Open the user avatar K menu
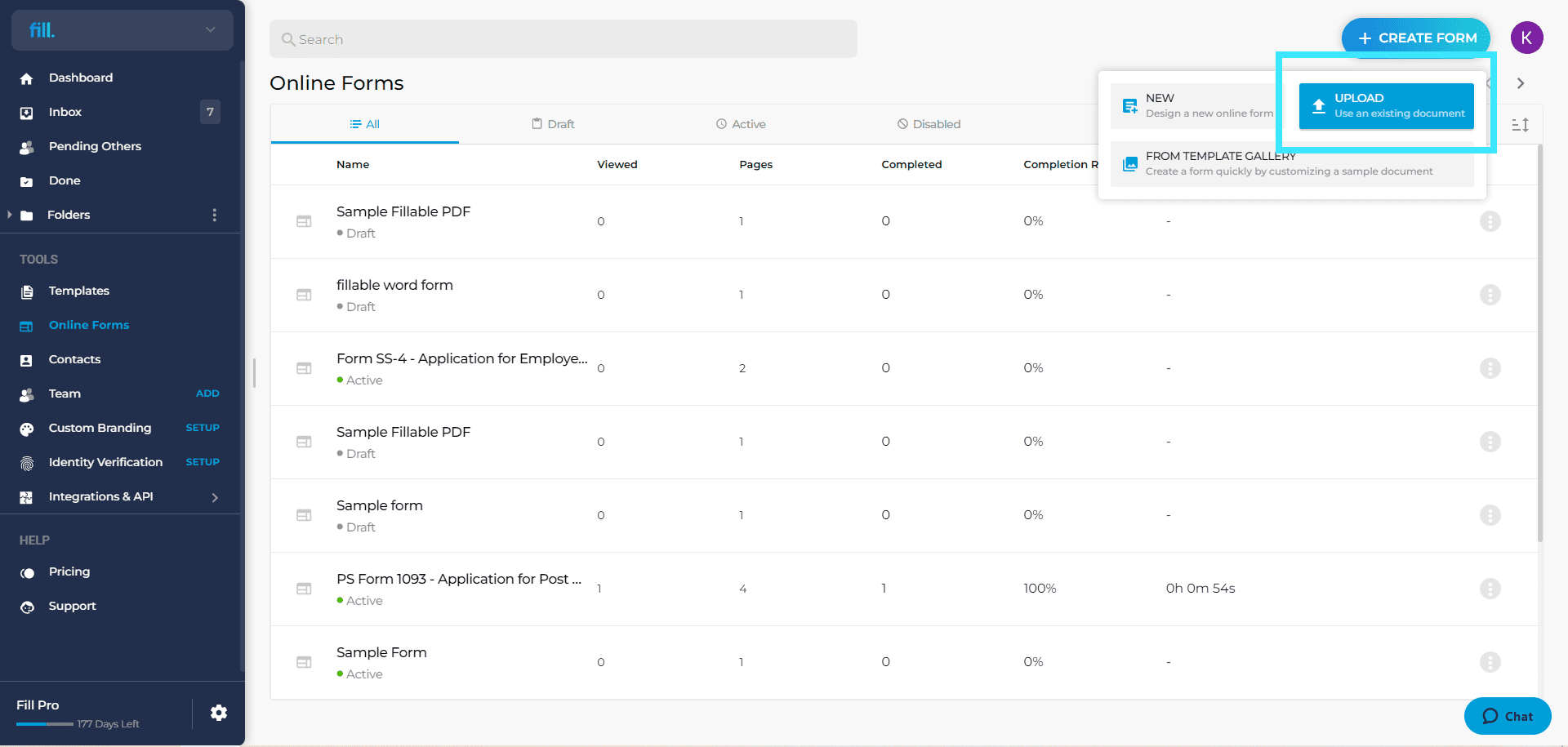Image resolution: width=1568 pixels, height=747 pixels. point(1526,38)
